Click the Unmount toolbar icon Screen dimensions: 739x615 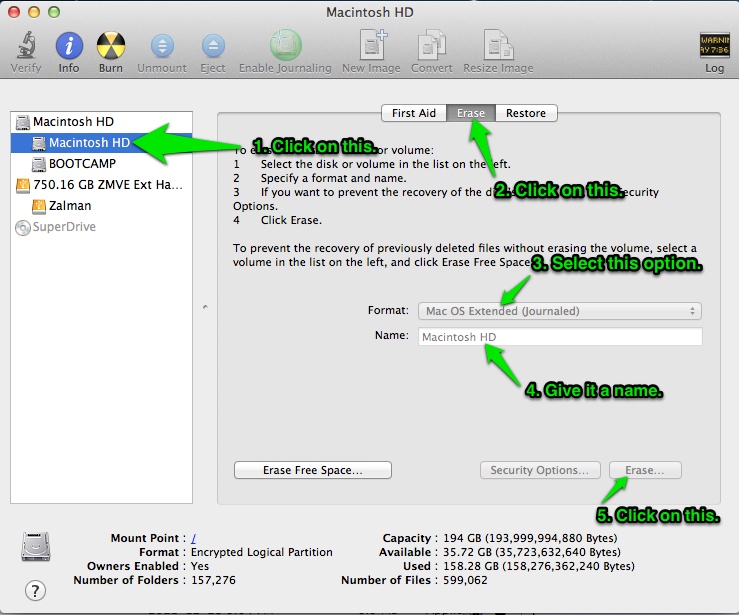click(162, 46)
